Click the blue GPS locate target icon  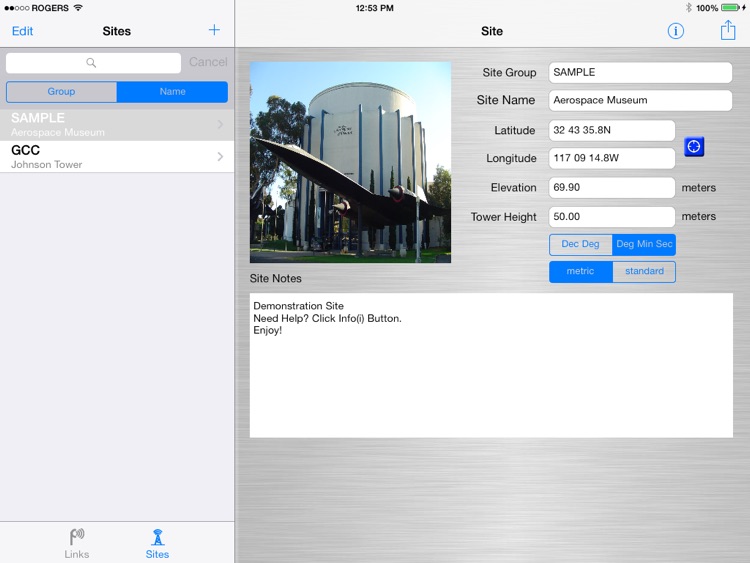pos(694,146)
